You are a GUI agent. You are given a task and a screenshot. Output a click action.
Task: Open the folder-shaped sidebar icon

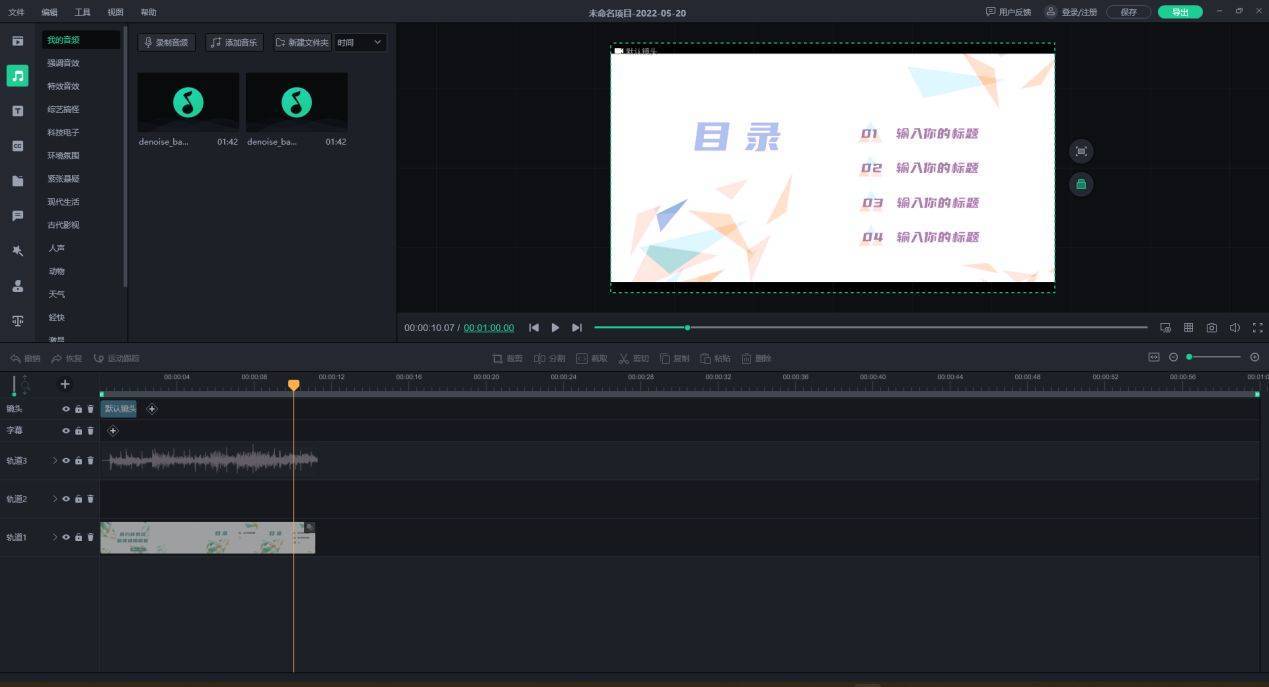(x=17, y=181)
